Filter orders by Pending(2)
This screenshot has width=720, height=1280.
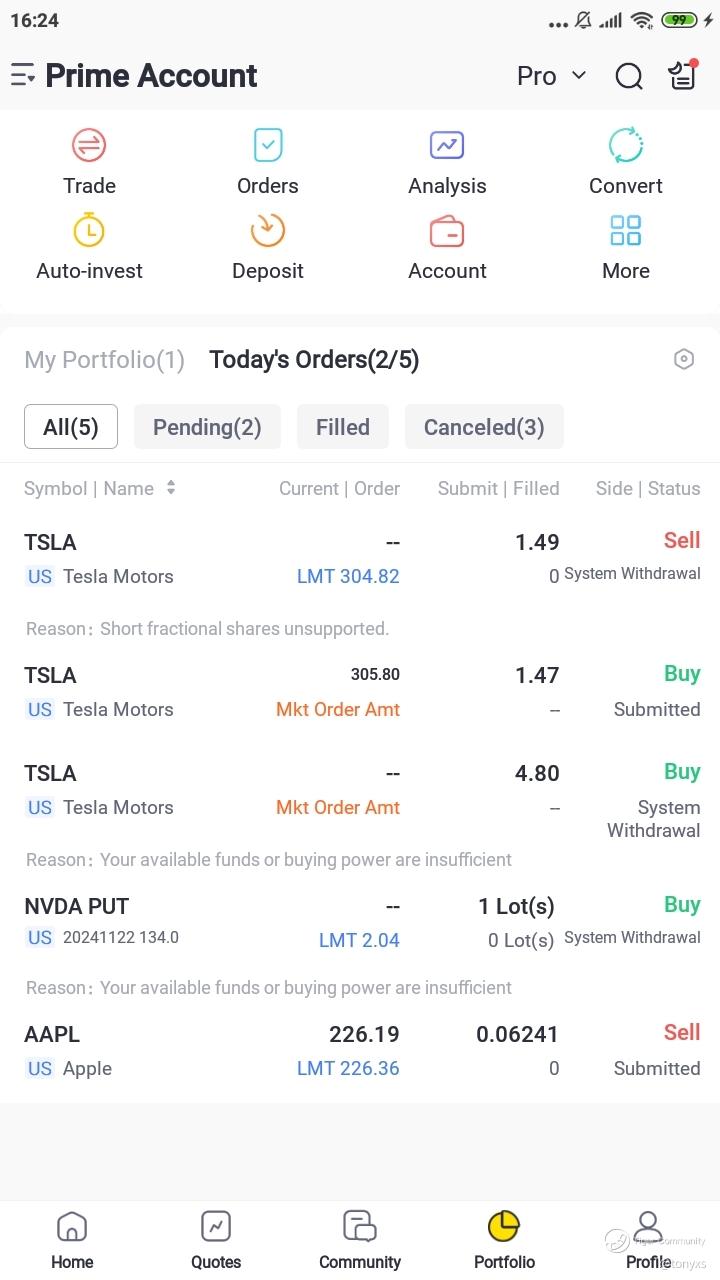coord(207,427)
